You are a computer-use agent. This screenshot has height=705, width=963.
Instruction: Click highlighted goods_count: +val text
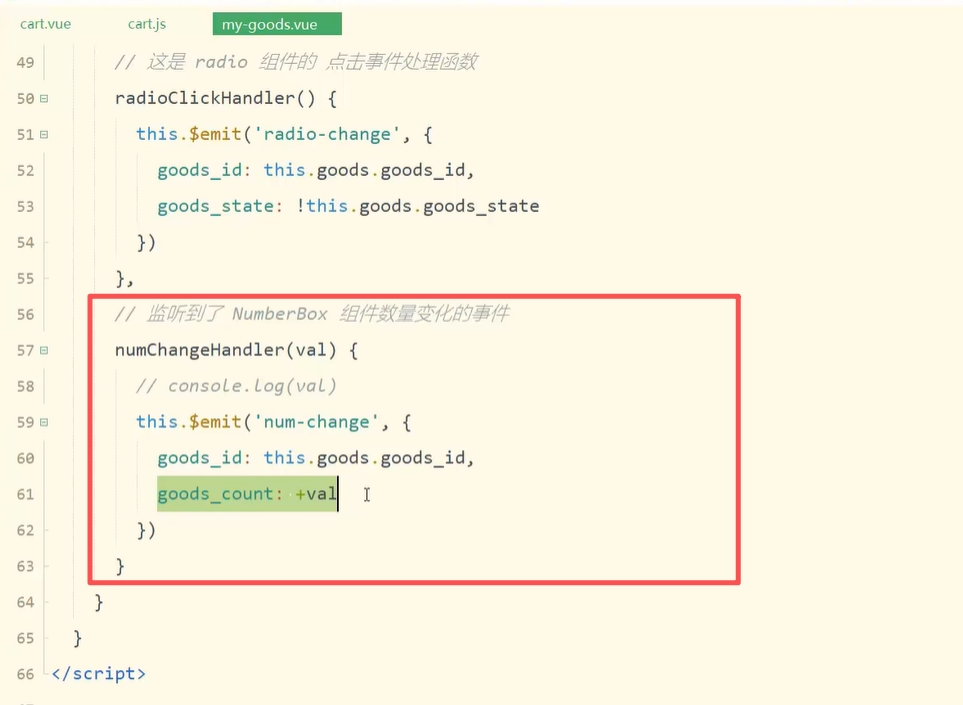[248, 494]
